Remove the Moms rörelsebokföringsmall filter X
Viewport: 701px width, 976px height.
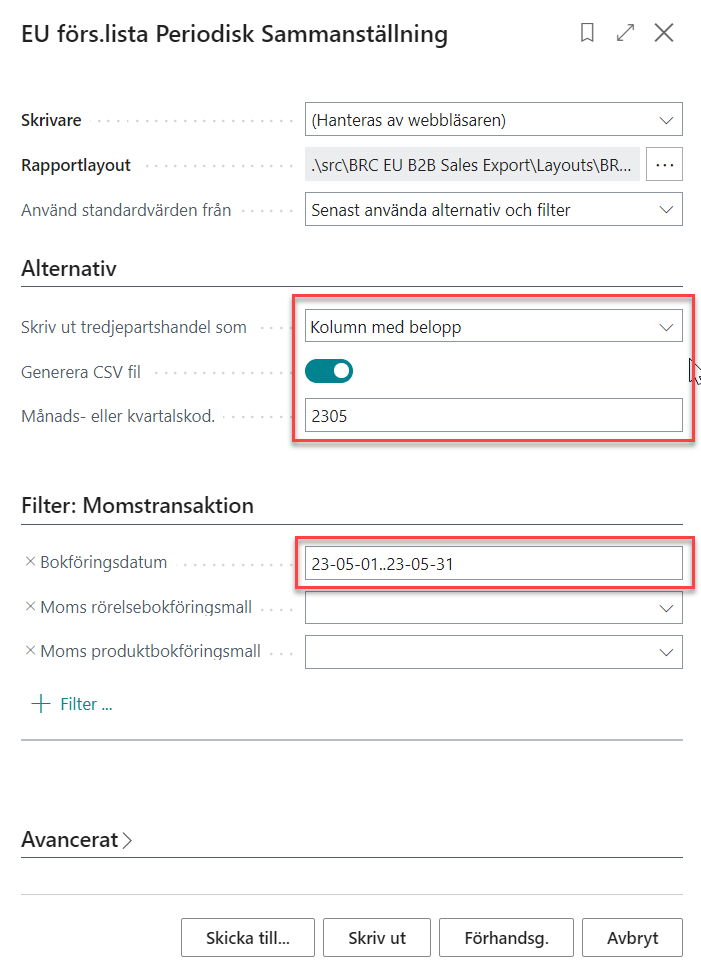tap(30, 607)
